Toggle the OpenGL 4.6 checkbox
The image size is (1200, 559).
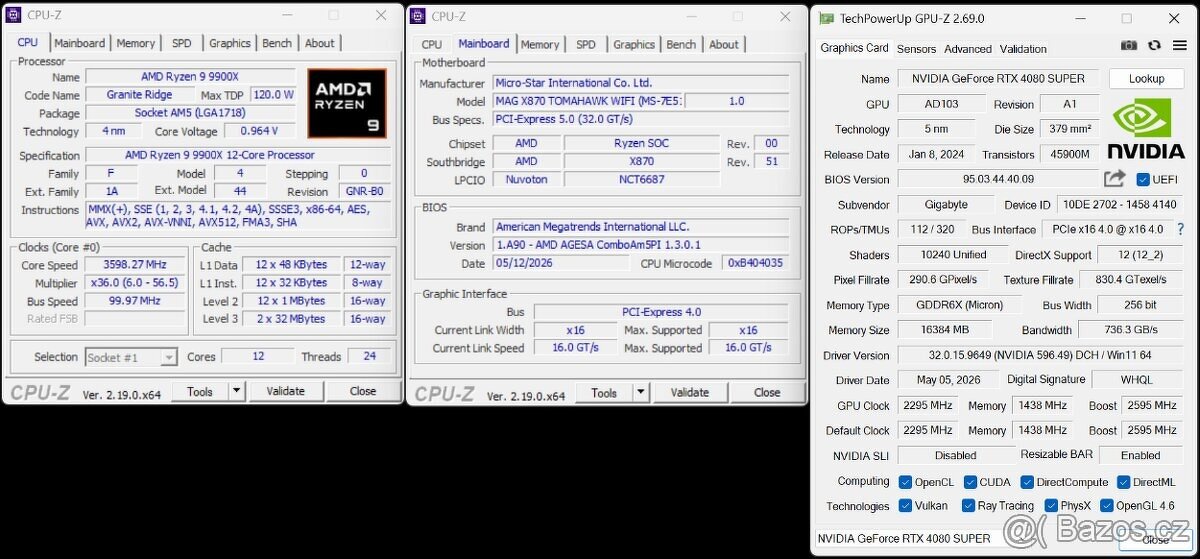click(x=1107, y=506)
